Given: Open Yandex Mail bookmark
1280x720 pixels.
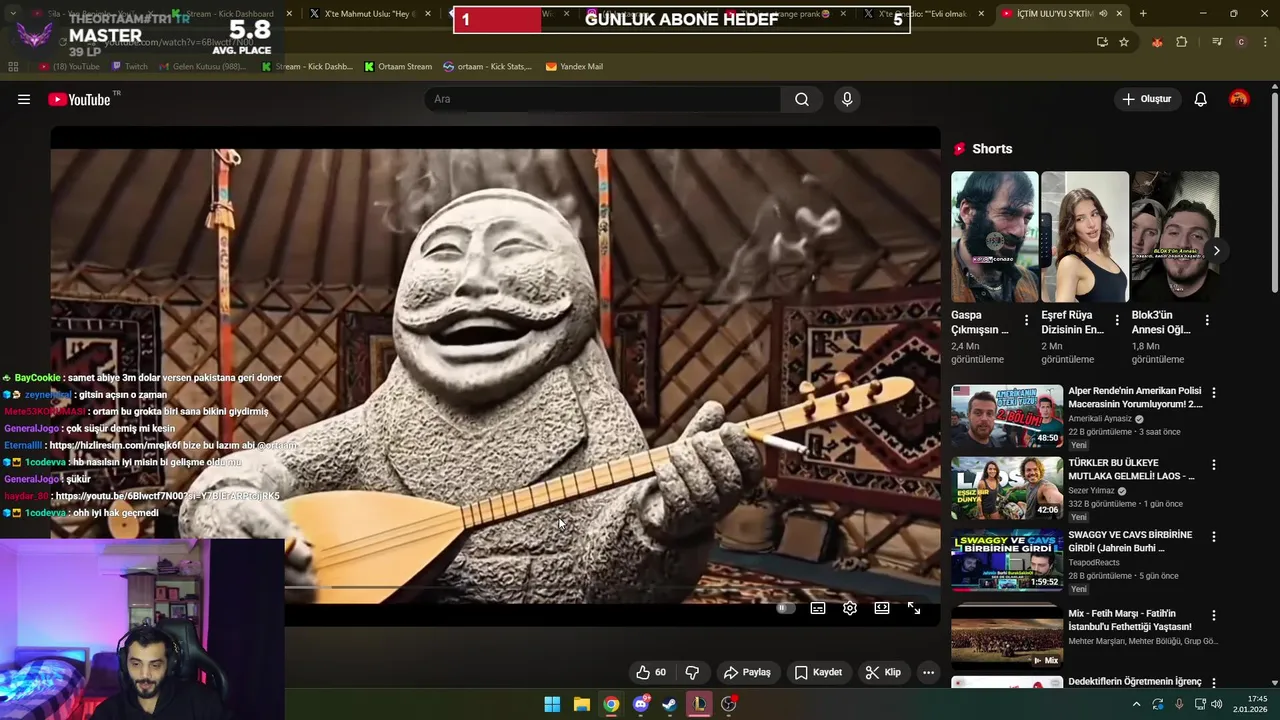Looking at the screenshot, I should click(x=574, y=67).
